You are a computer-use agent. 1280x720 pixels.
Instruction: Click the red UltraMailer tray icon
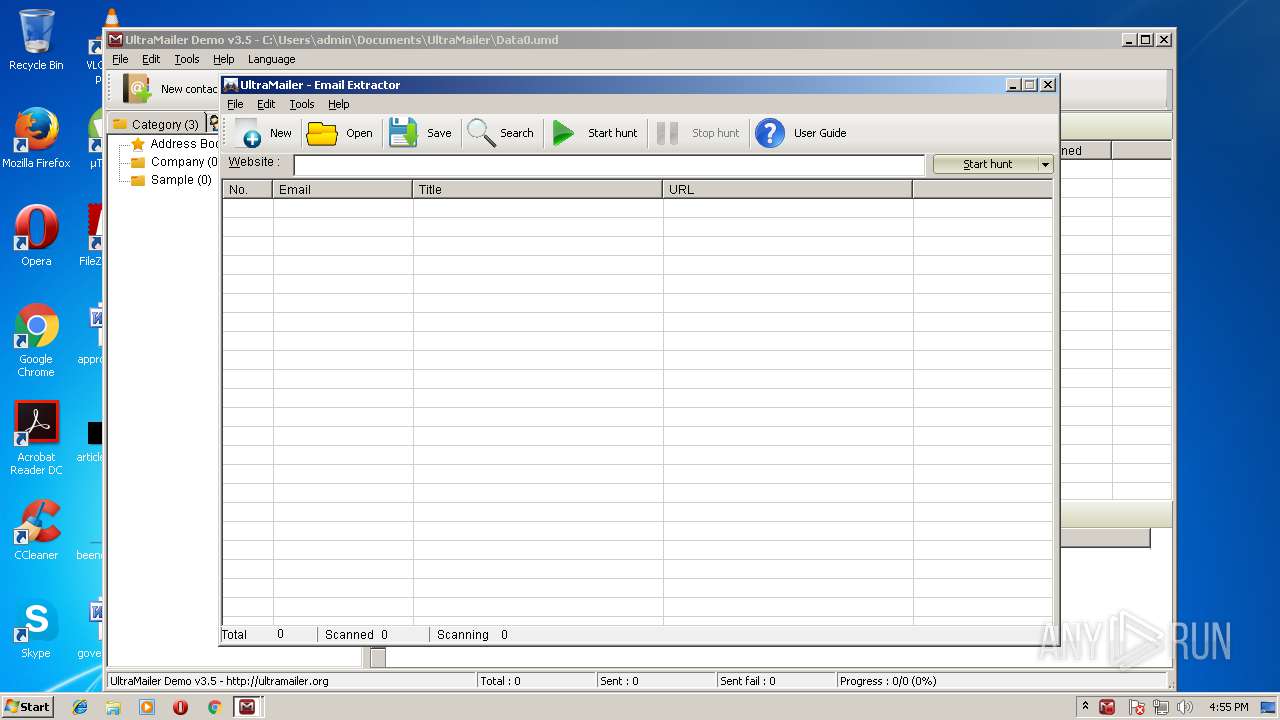click(x=1107, y=707)
